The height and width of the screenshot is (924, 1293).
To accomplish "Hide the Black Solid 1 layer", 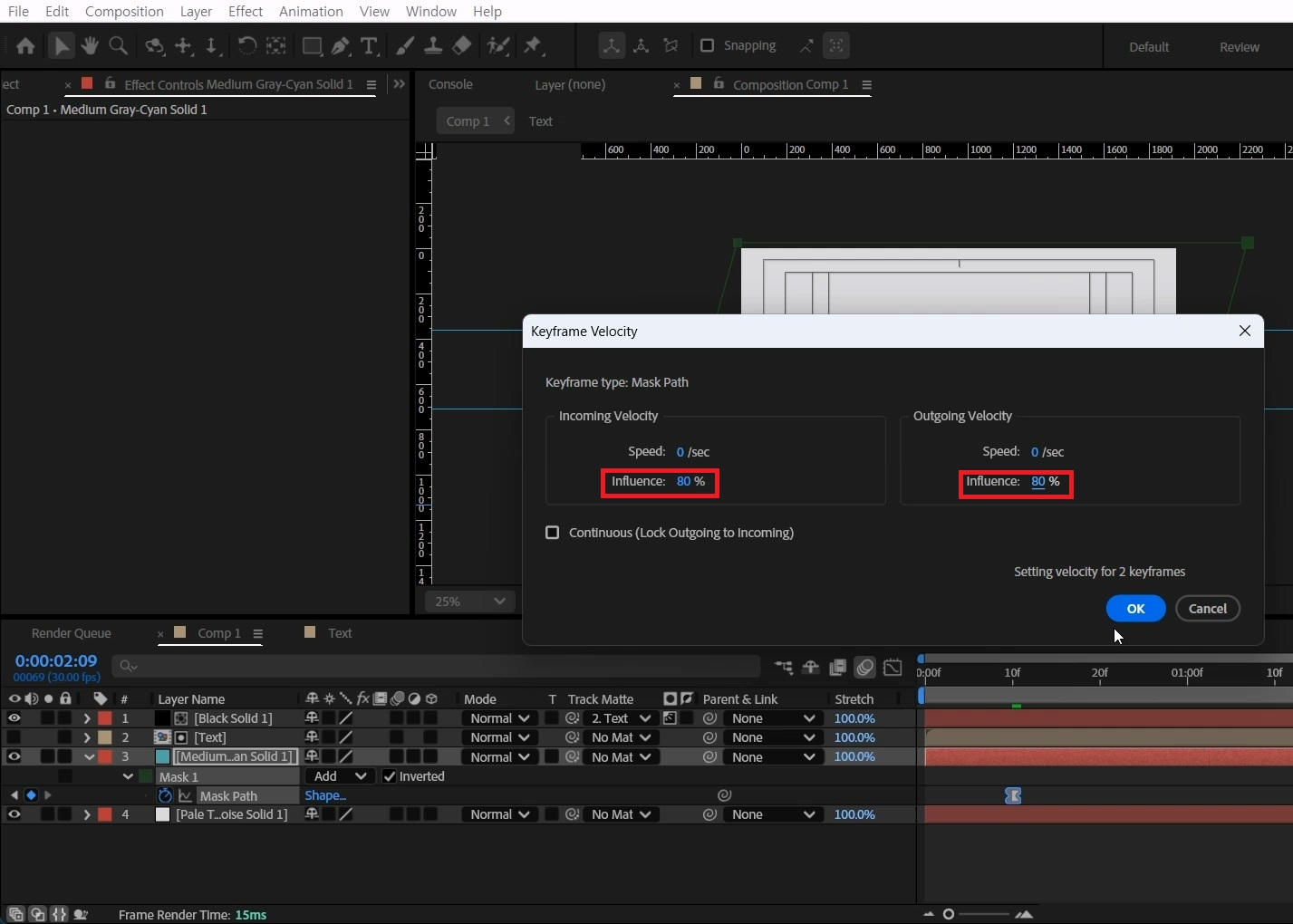I will [x=14, y=718].
